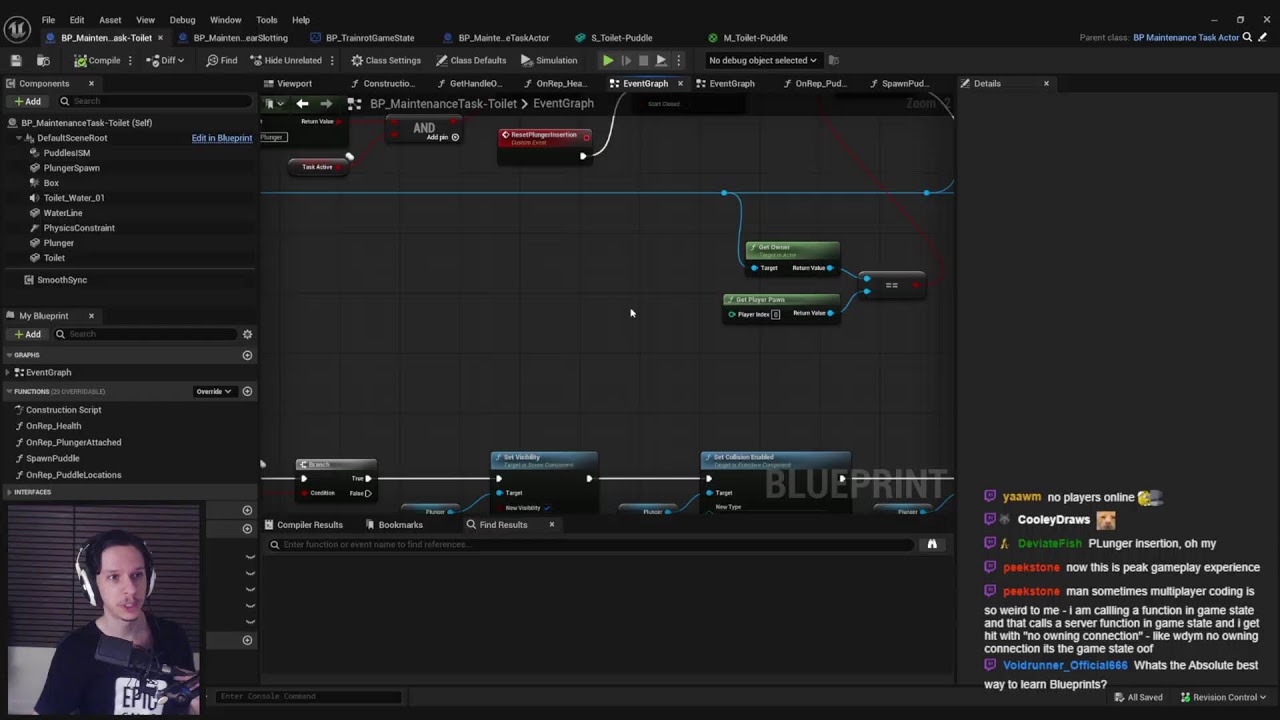Open the Construction Script function

click(63, 410)
